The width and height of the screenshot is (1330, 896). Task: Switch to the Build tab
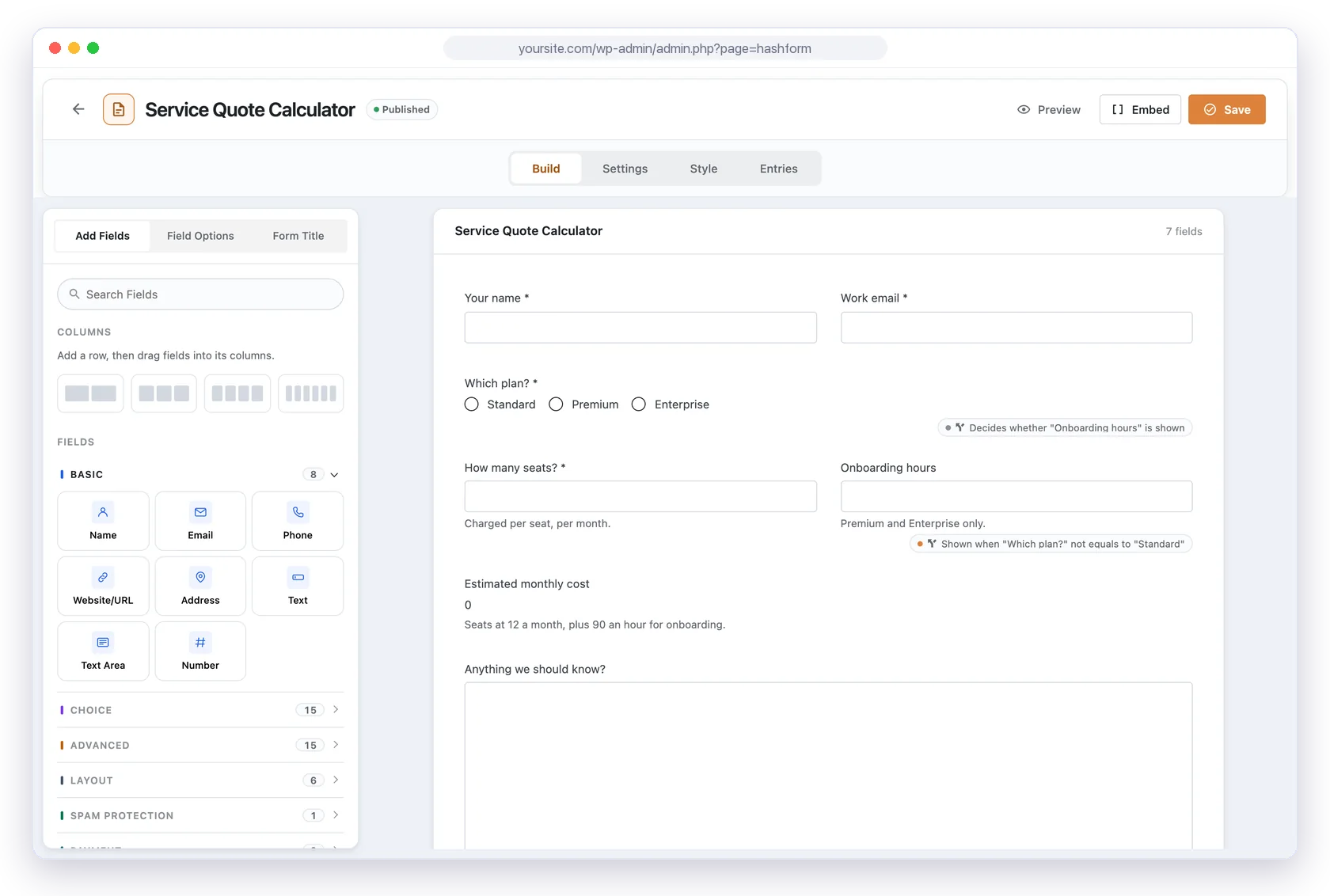546,169
